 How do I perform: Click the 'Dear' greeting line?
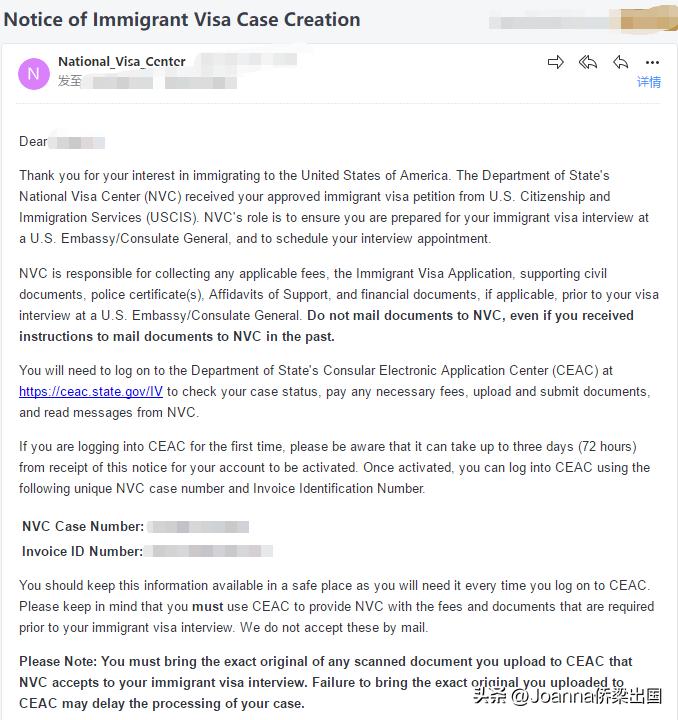[33, 142]
